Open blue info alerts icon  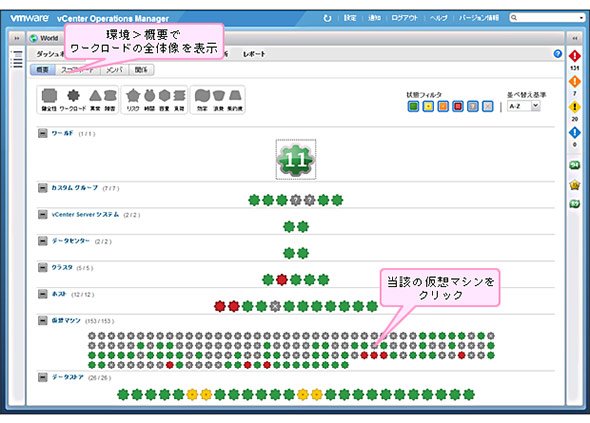click(x=575, y=132)
